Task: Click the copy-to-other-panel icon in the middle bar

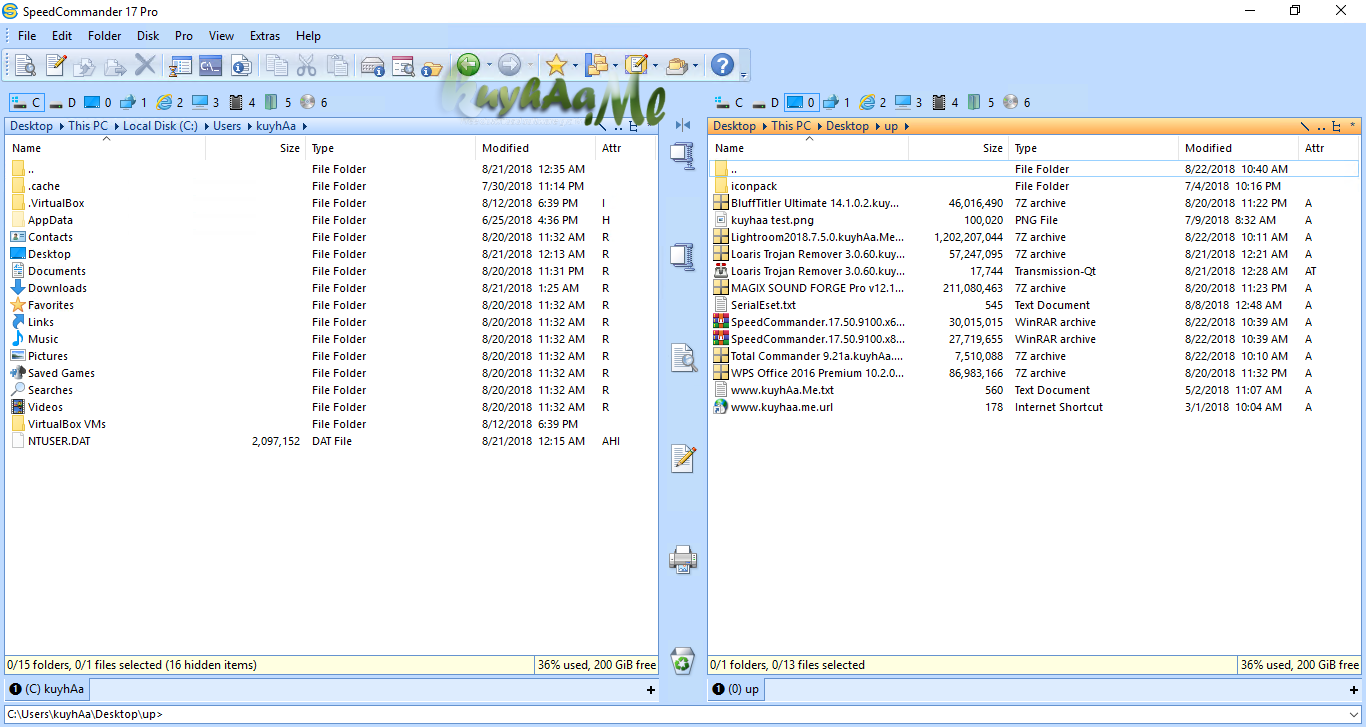Action: click(683, 156)
